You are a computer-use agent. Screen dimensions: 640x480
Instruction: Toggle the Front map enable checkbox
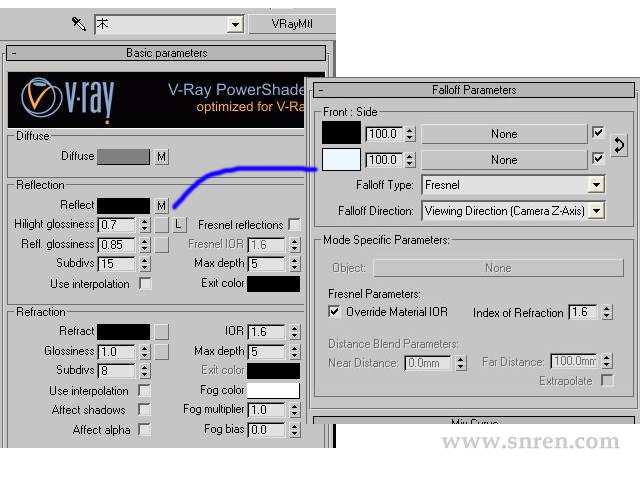coord(598,132)
